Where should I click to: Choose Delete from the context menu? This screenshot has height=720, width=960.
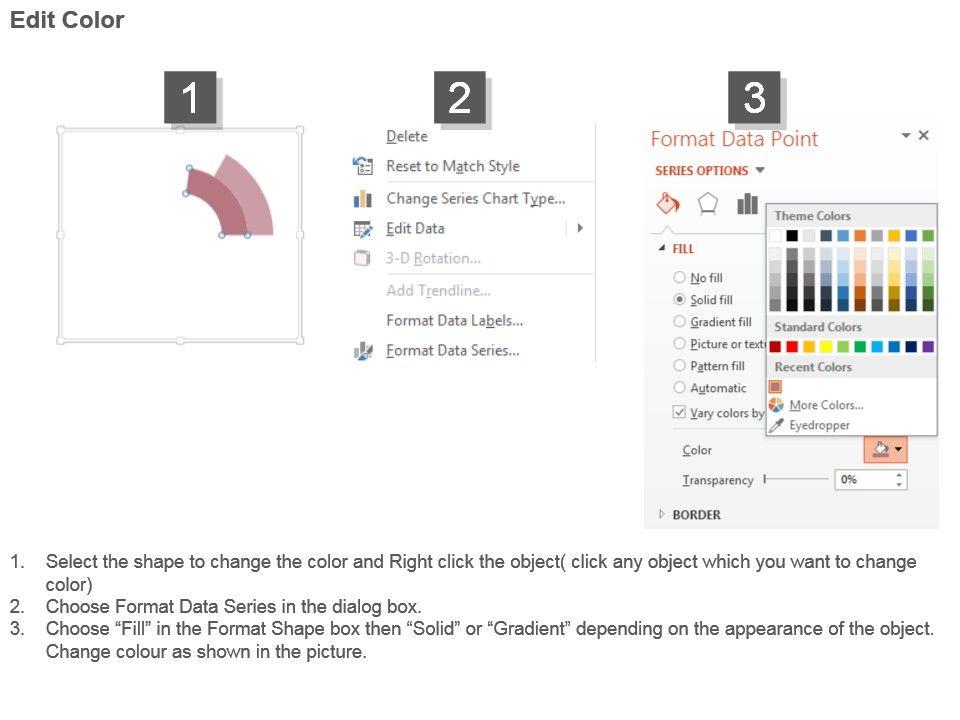406,137
